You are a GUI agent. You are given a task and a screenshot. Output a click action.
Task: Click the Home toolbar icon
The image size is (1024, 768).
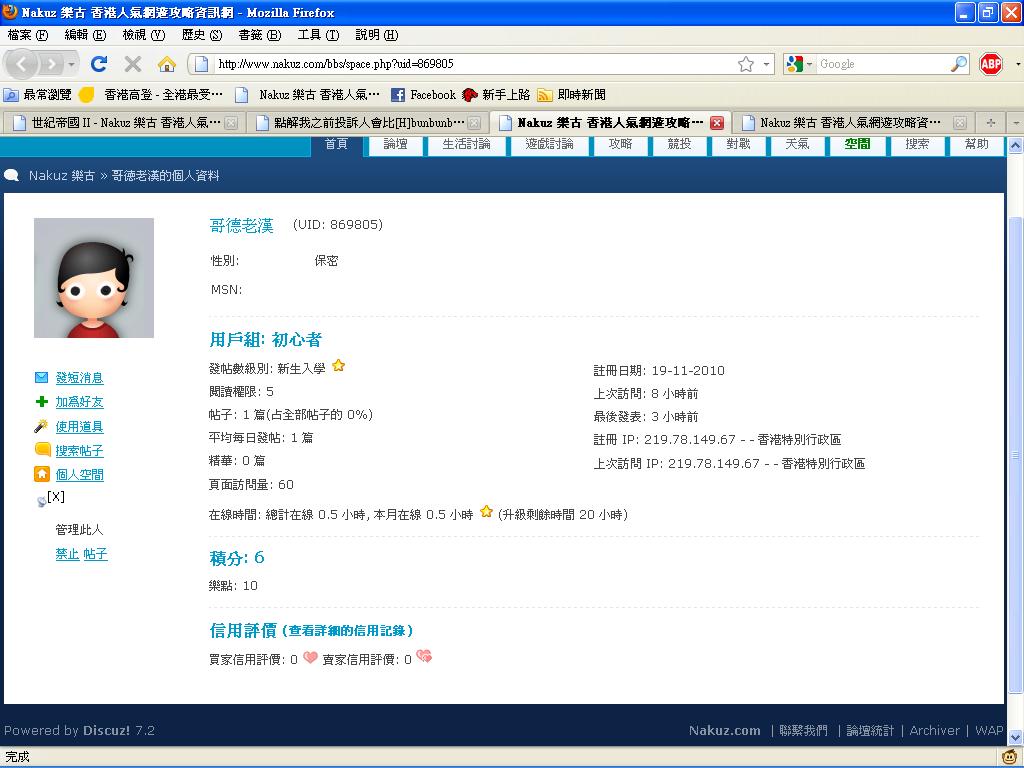coord(167,64)
